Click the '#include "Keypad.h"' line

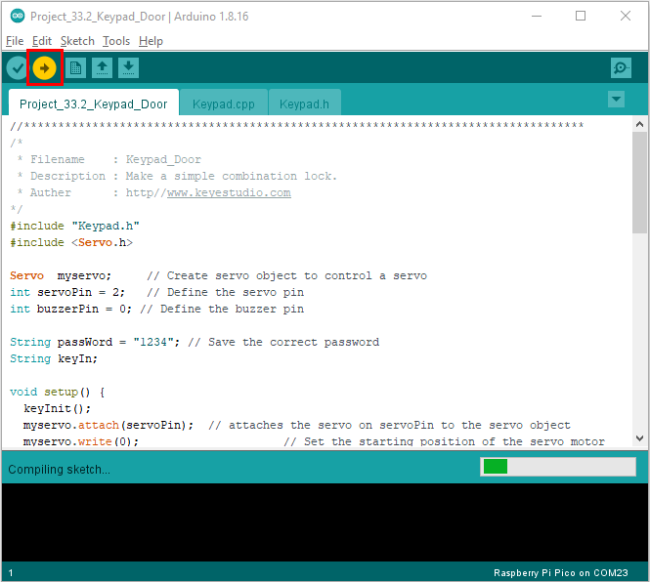point(75,226)
